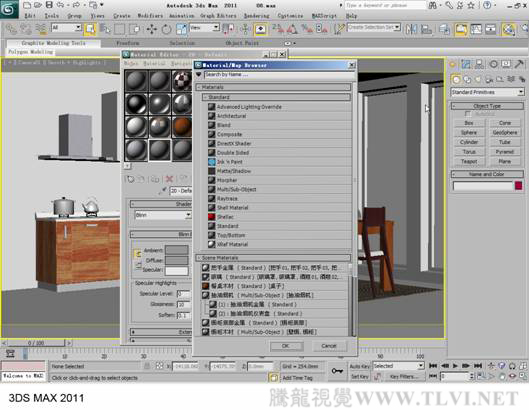
Task: Select the Rotate tool in main toolbar
Action: pos(166,29)
